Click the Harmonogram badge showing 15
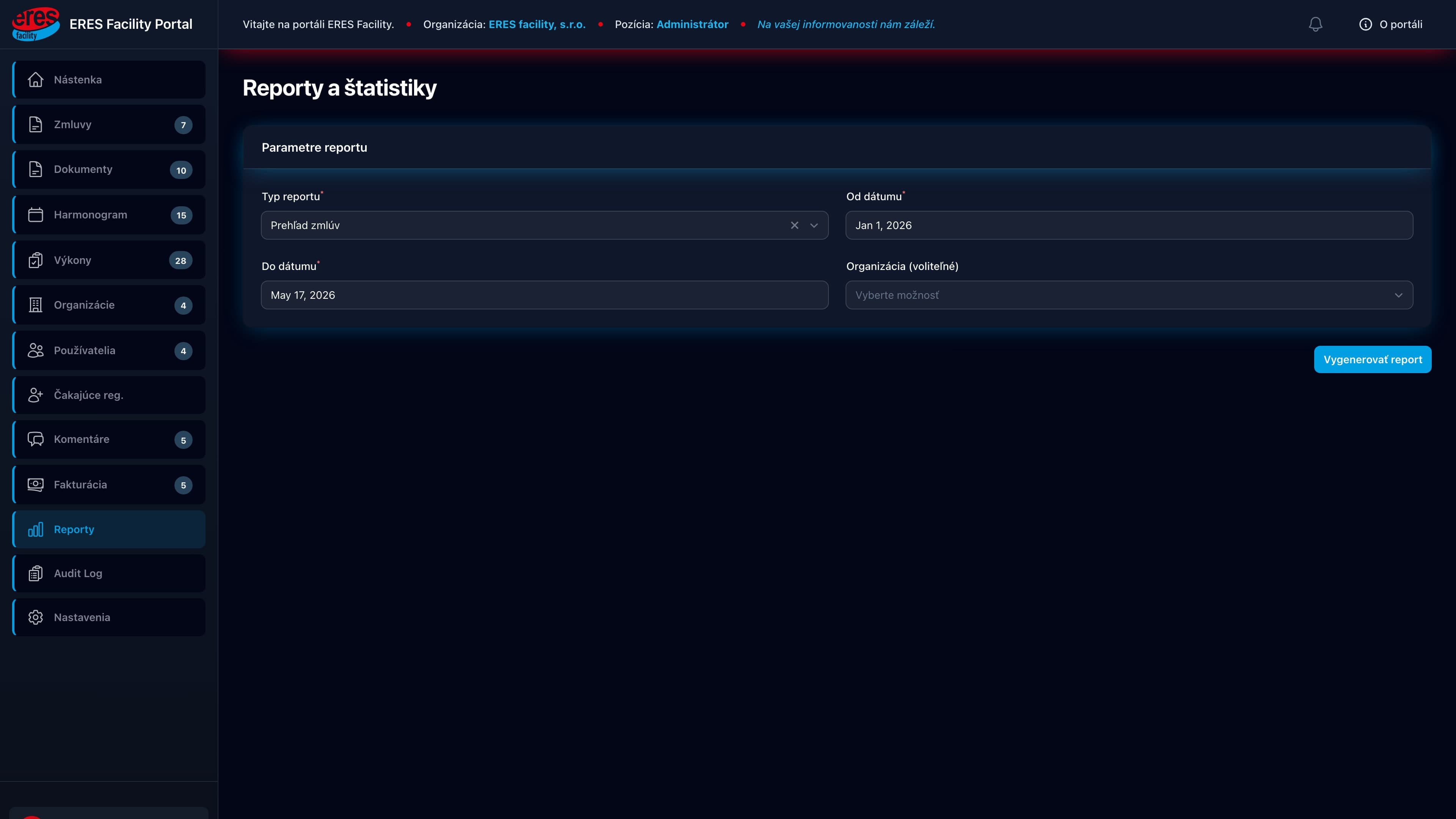1456x819 pixels. click(182, 215)
